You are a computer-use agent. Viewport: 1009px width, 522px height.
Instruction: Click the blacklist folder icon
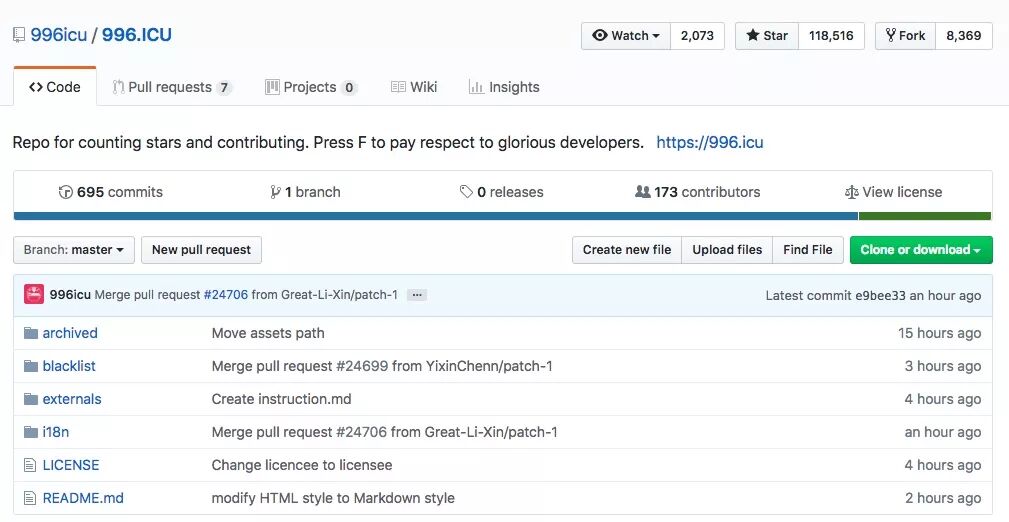[30, 366]
